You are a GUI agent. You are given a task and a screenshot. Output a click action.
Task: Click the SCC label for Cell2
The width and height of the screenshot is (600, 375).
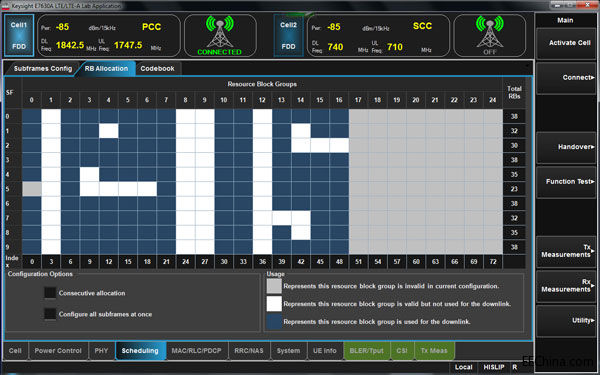[422, 26]
